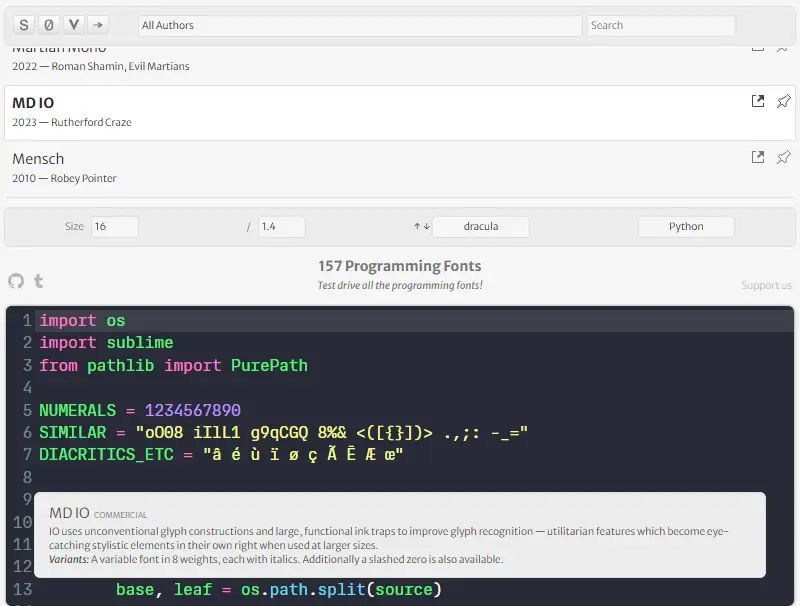This screenshot has height=606, width=800.
Task: Open MD IO website link icon
Action: coord(758,101)
